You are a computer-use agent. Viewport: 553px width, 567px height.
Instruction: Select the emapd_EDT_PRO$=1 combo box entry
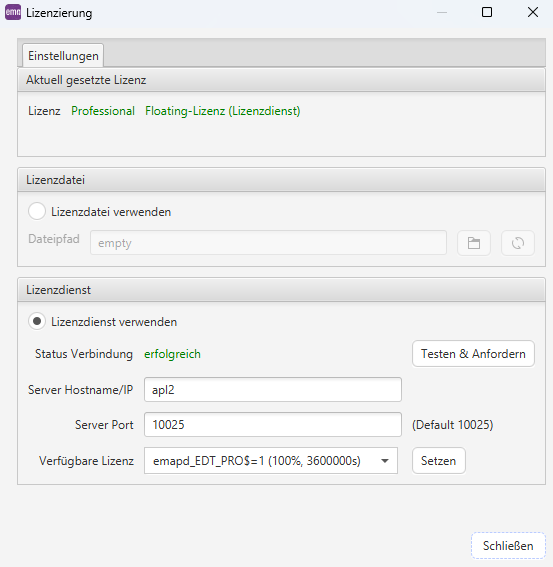pyautogui.click(x=271, y=461)
